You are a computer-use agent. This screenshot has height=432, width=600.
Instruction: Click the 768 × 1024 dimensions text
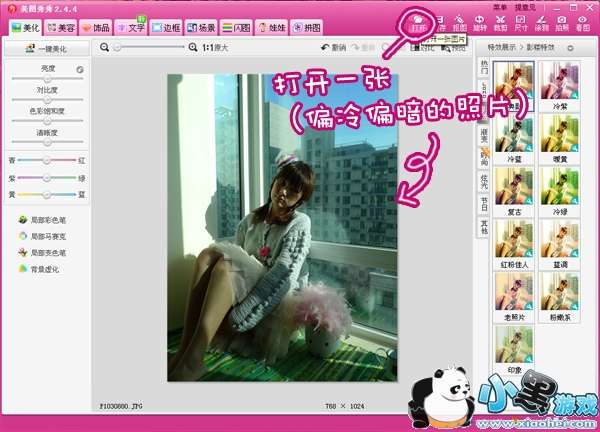(x=344, y=406)
